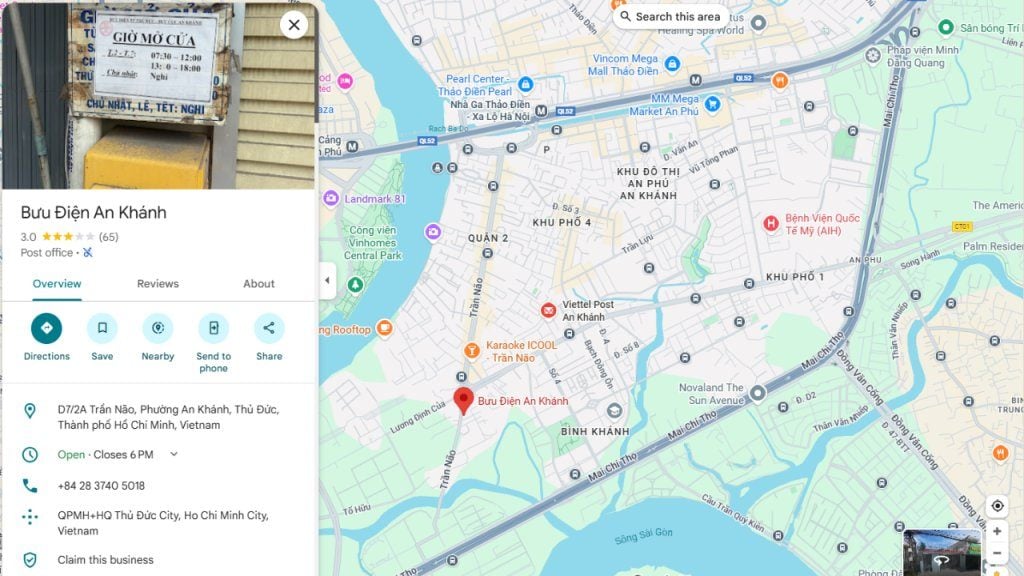Image resolution: width=1024 pixels, height=576 pixels.
Task: Collapse the side panel arrow
Action: [327, 281]
